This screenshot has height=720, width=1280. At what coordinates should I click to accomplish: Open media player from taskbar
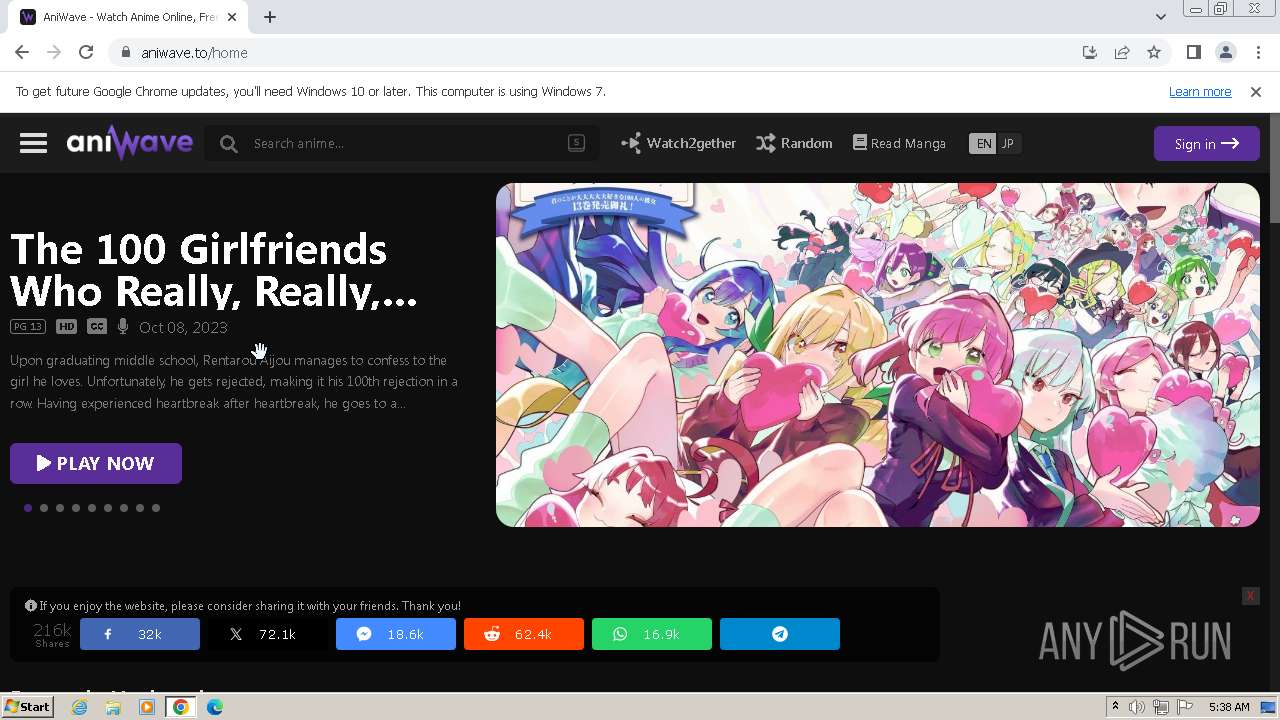pyautogui.click(x=147, y=707)
